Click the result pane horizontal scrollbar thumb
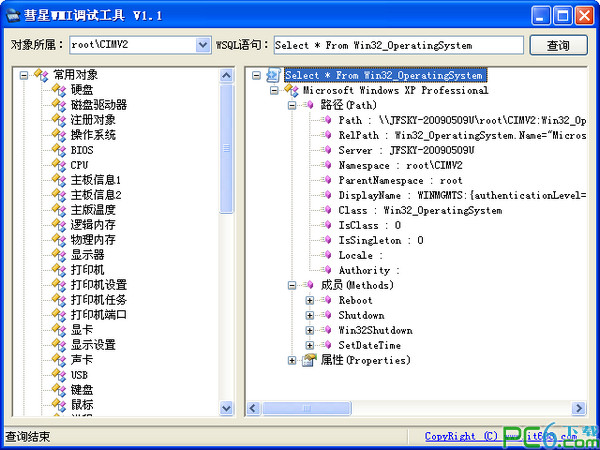 point(307,408)
